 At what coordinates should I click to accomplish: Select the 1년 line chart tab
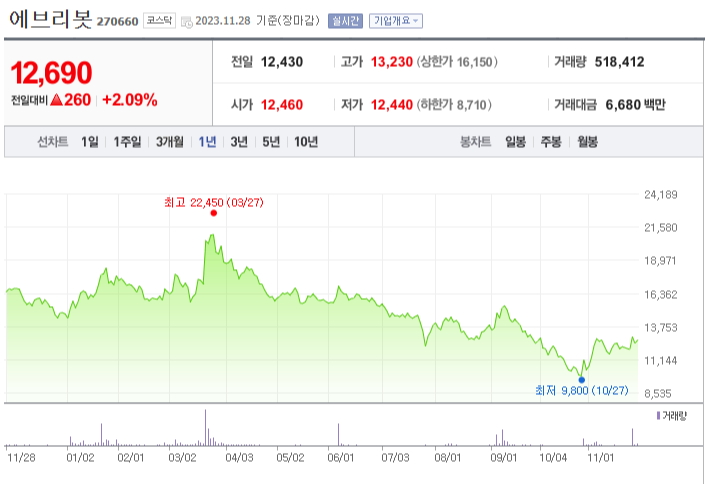pyautogui.click(x=207, y=142)
